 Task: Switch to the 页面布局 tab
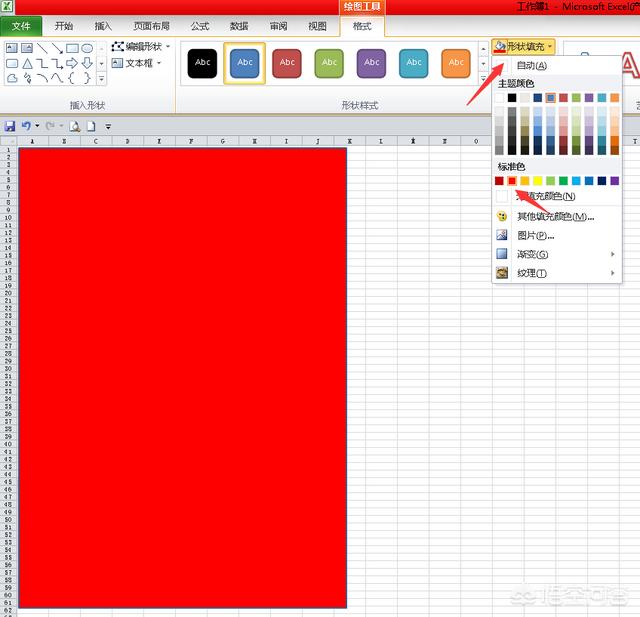(151, 26)
